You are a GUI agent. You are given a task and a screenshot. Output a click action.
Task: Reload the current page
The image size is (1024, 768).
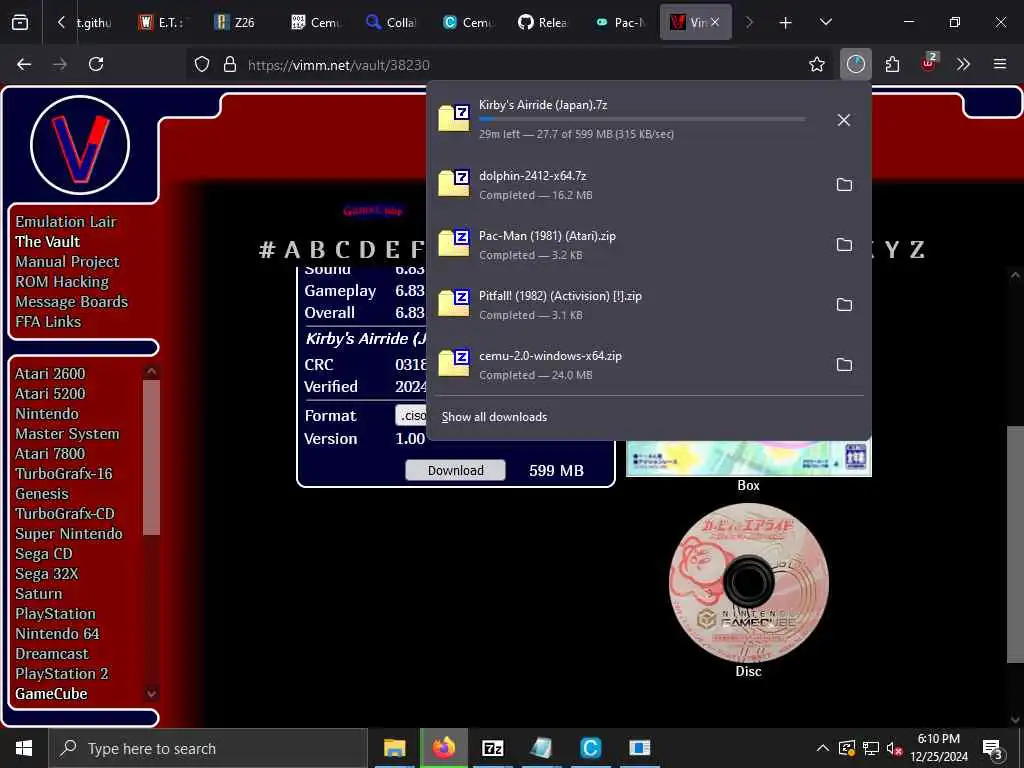[96, 64]
